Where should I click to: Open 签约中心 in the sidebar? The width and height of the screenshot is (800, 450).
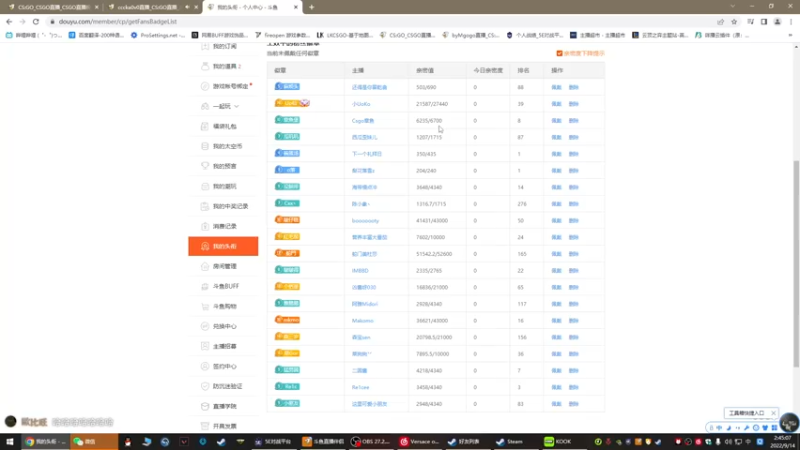223,366
